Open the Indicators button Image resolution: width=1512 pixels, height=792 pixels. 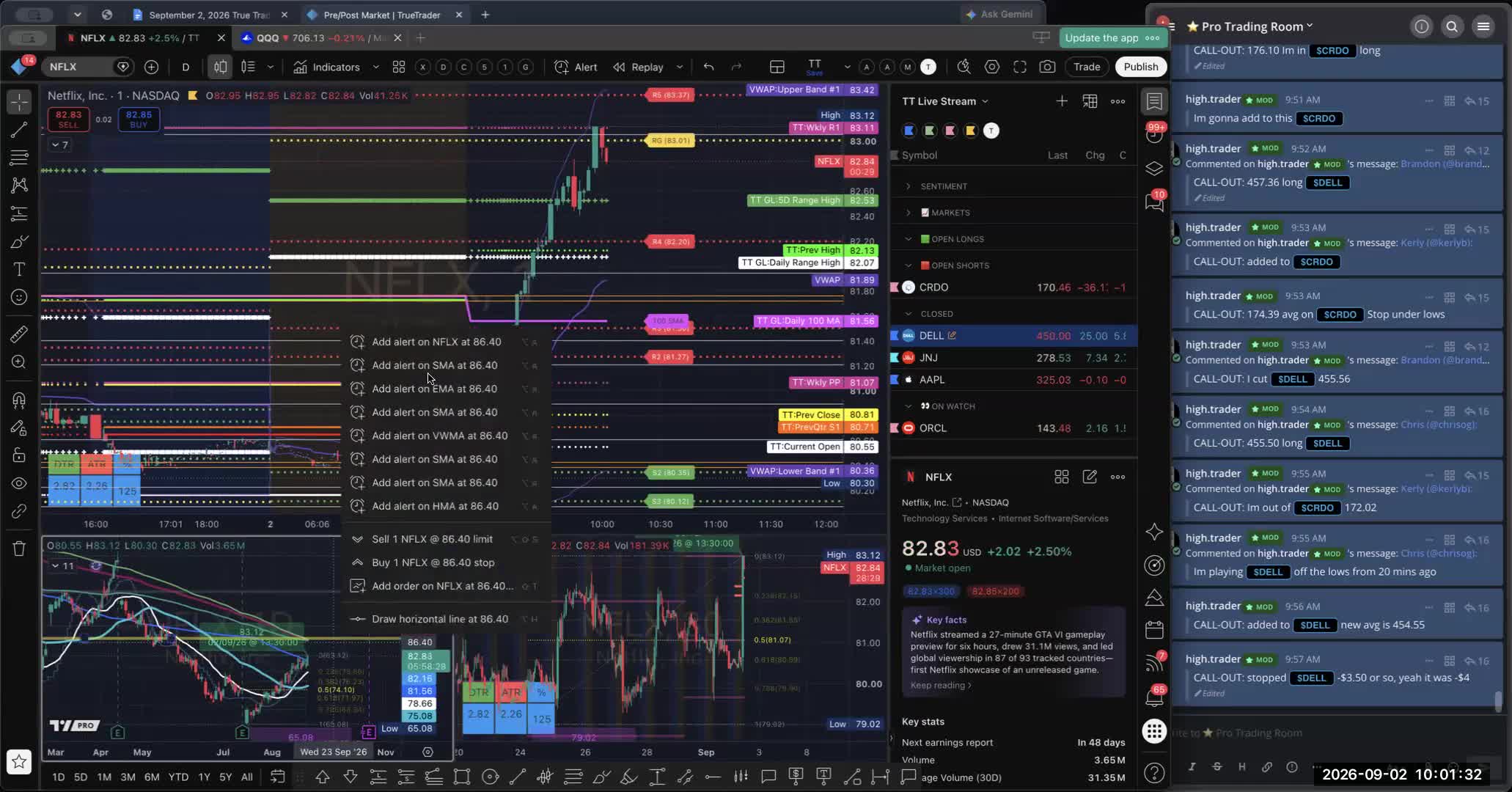327,67
